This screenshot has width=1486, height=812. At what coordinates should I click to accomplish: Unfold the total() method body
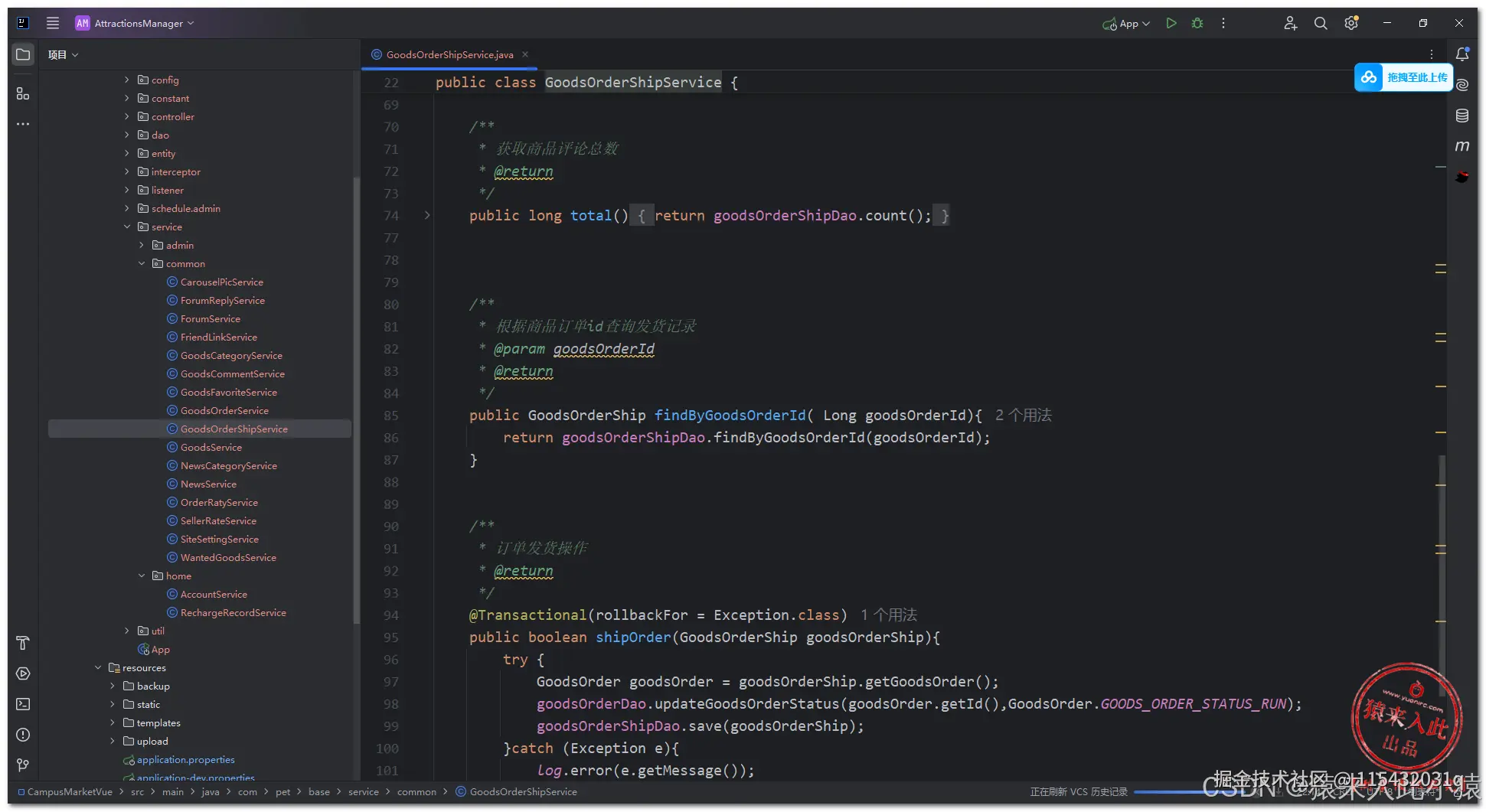tap(427, 216)
